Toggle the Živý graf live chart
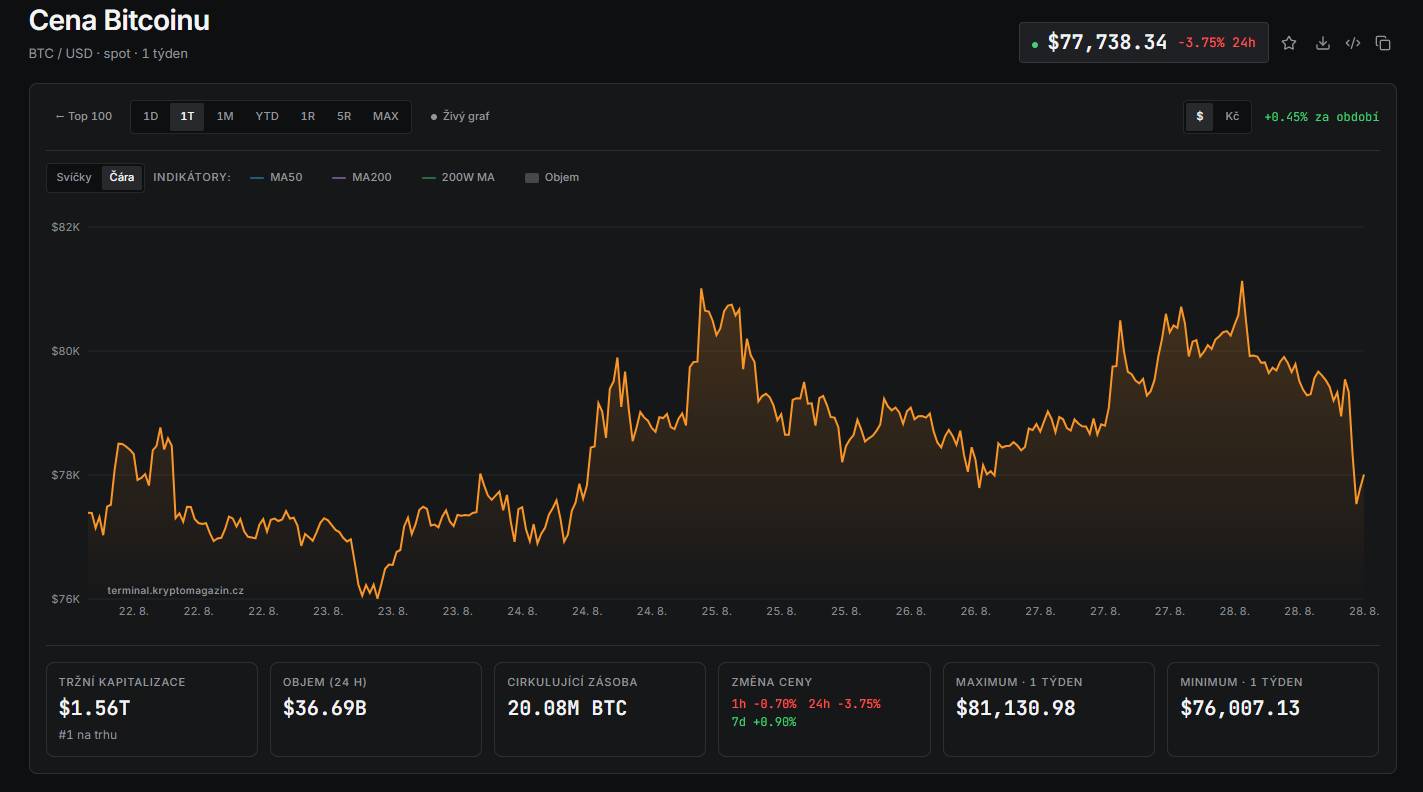This screenshot has height=792, width=1423. point(460,116)
